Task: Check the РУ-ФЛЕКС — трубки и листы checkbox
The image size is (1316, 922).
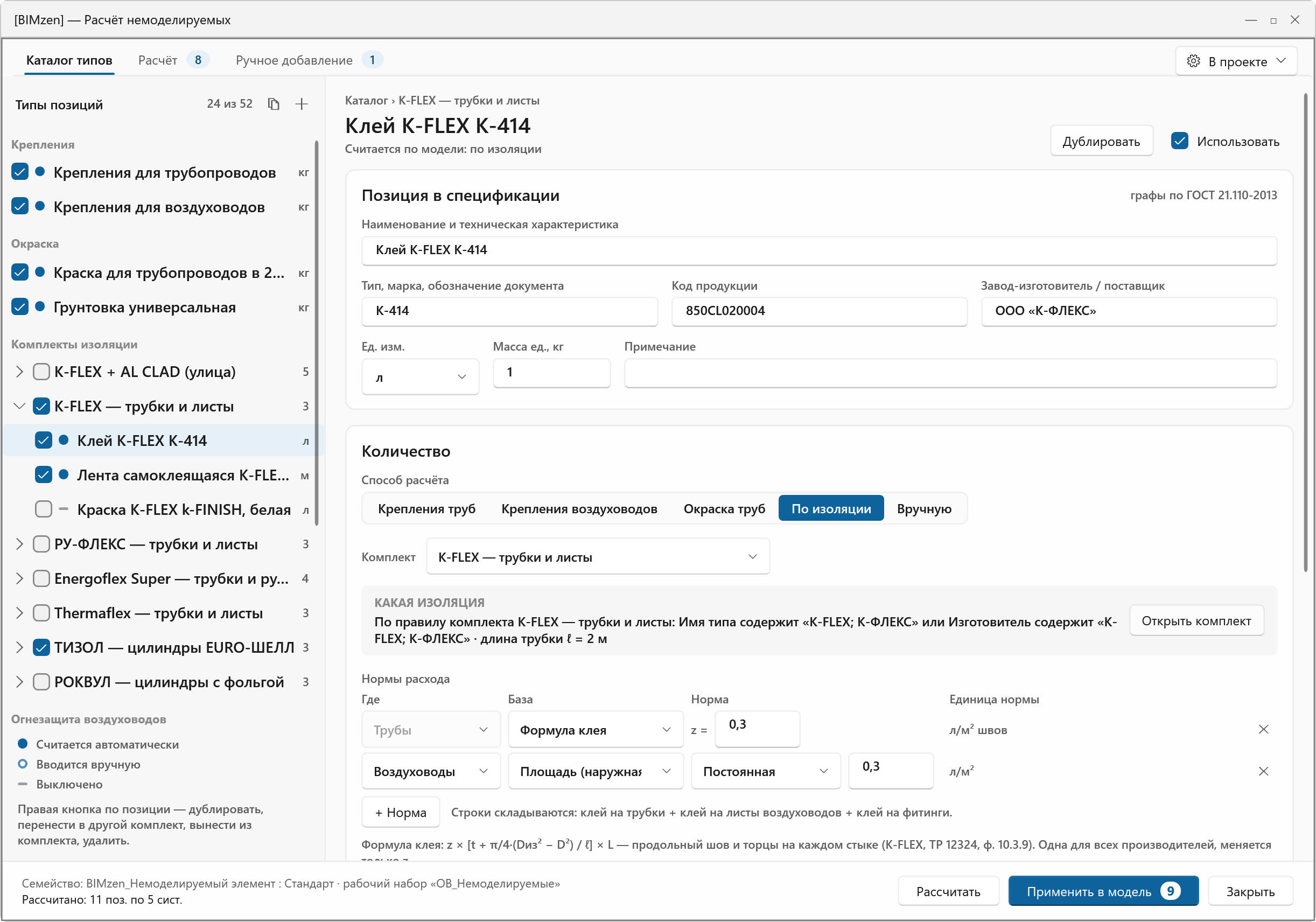Action: (41, 543)
